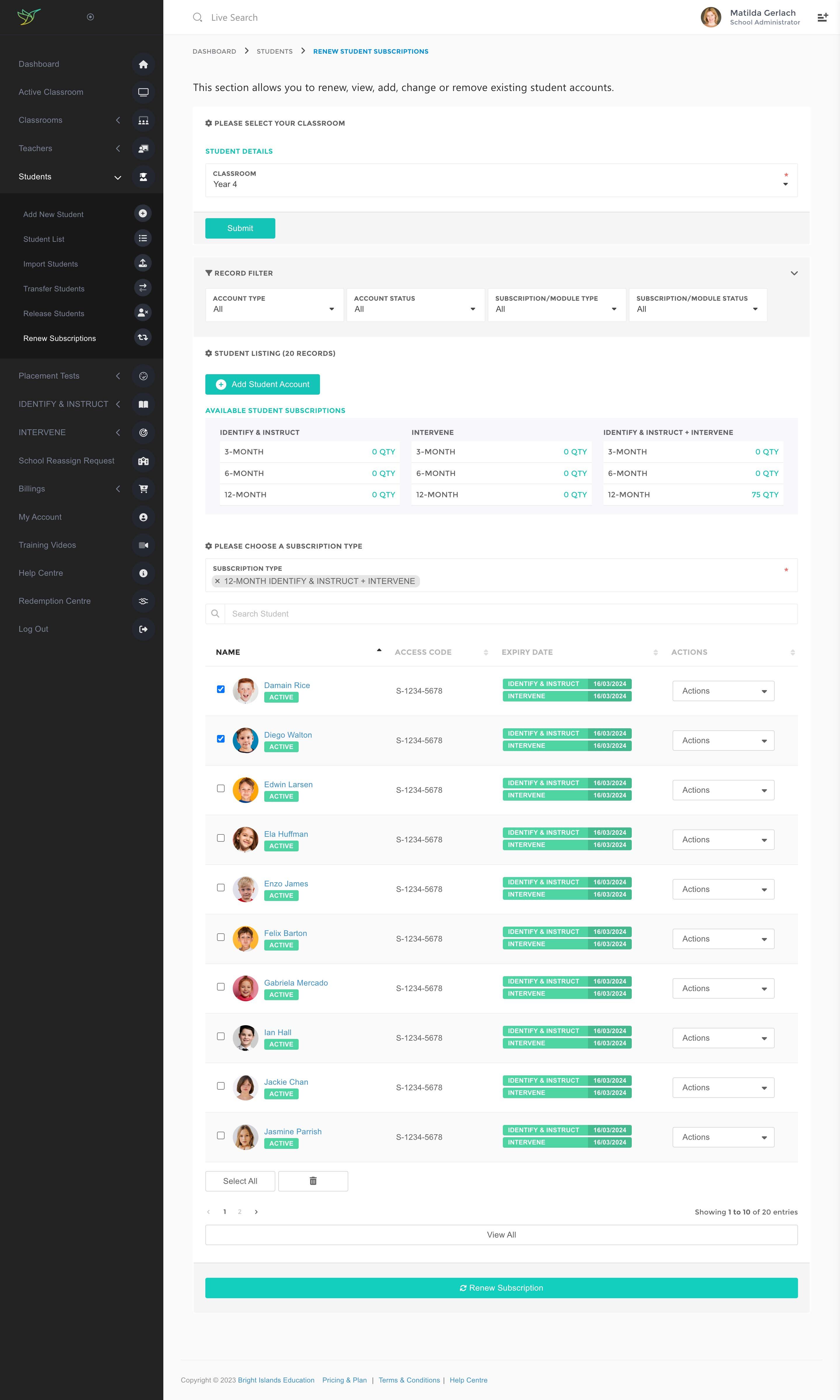Go to page 2 of listing
Viewport: 840px width, 1400px height.
point(240,1212)
